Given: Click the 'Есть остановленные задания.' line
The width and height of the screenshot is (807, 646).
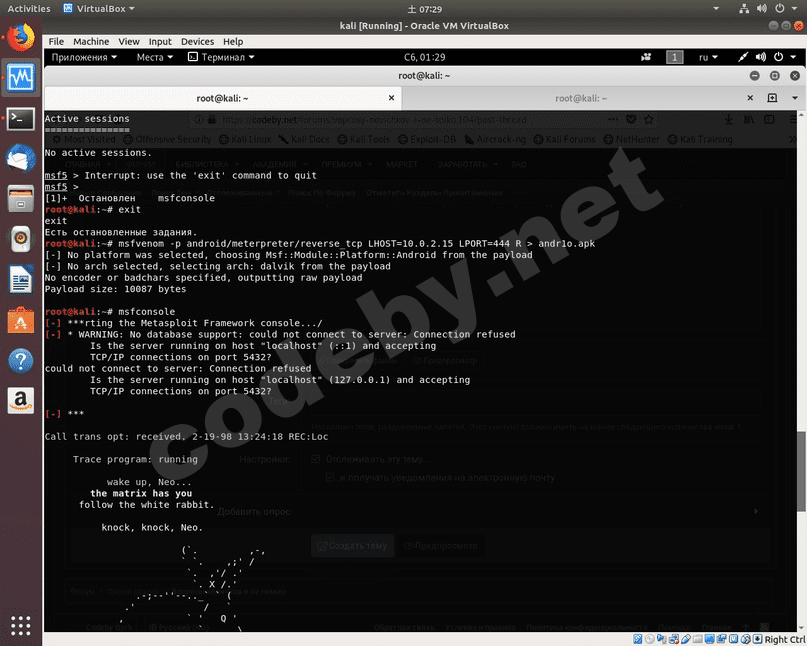Looking at the screenshot, I should 121,232.
